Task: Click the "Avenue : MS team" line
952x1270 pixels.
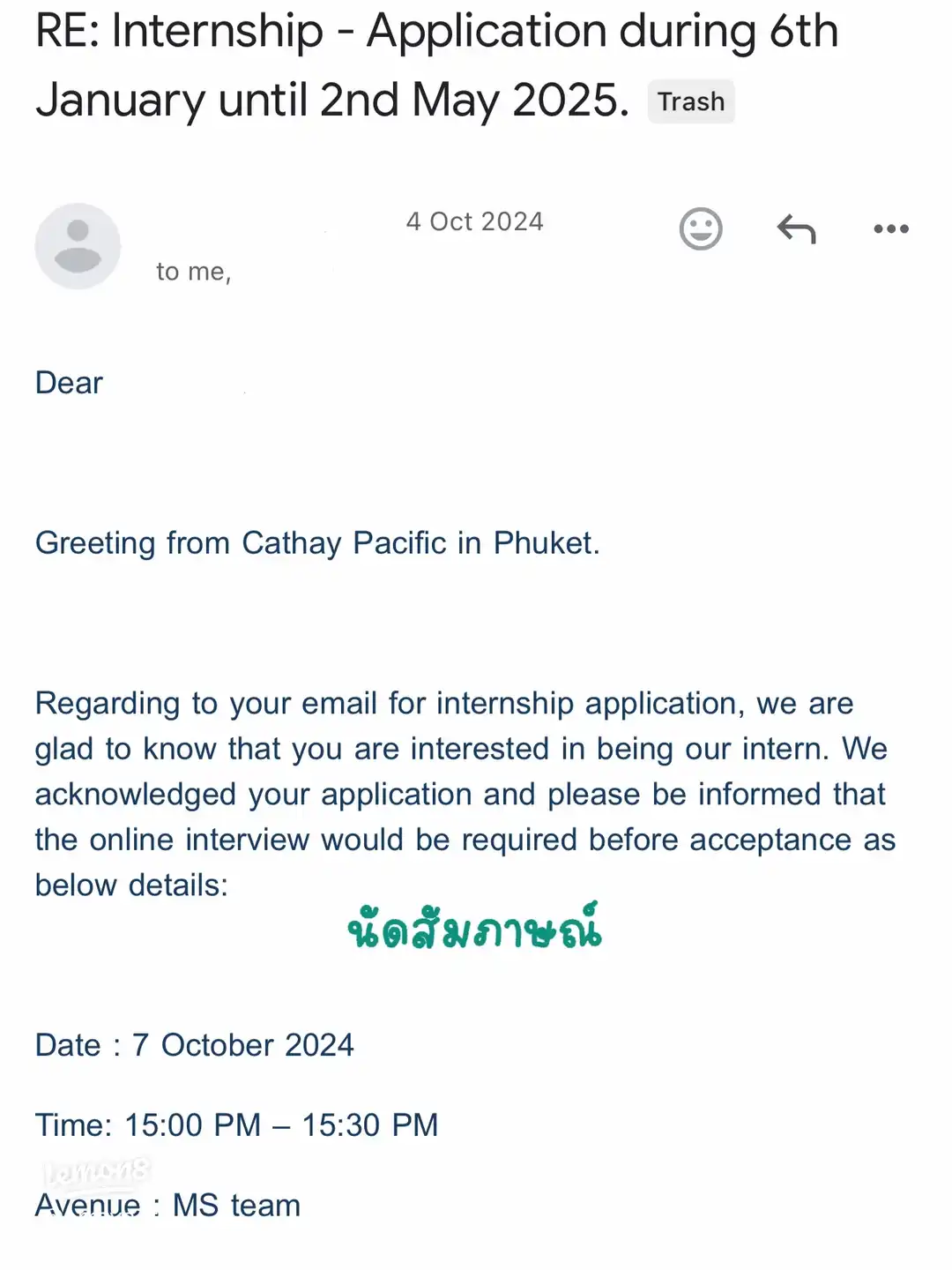Action: [x=167, y=1206]
